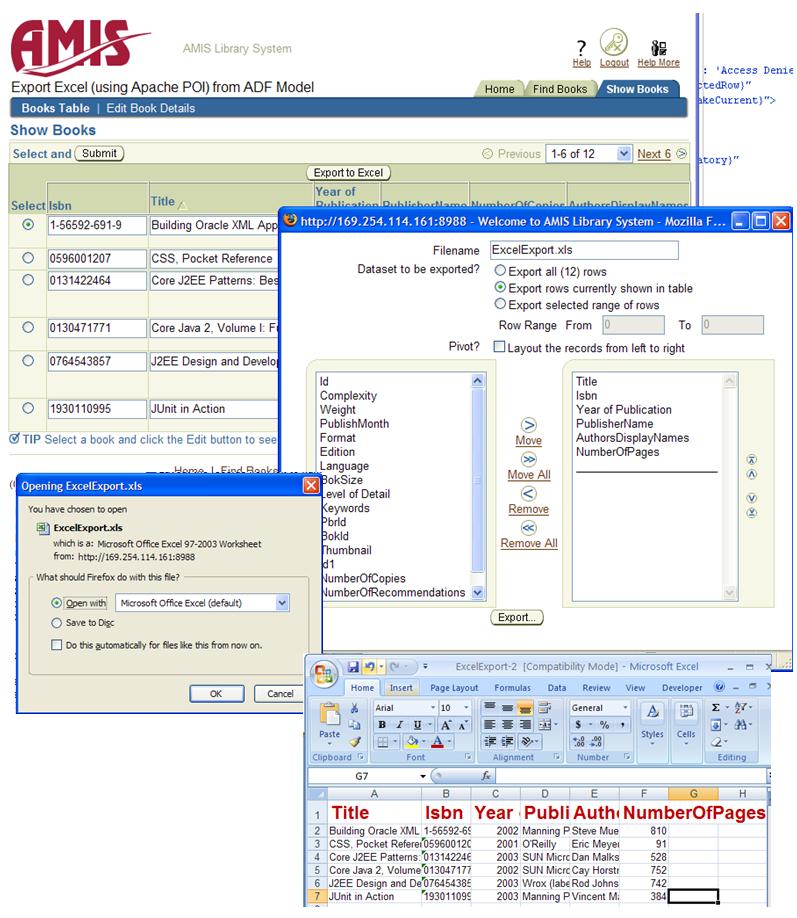Viewport: 797px width, 918px height.
Task: Click the Help More icon
Action: pyautogui.click(x=658, y=47)
